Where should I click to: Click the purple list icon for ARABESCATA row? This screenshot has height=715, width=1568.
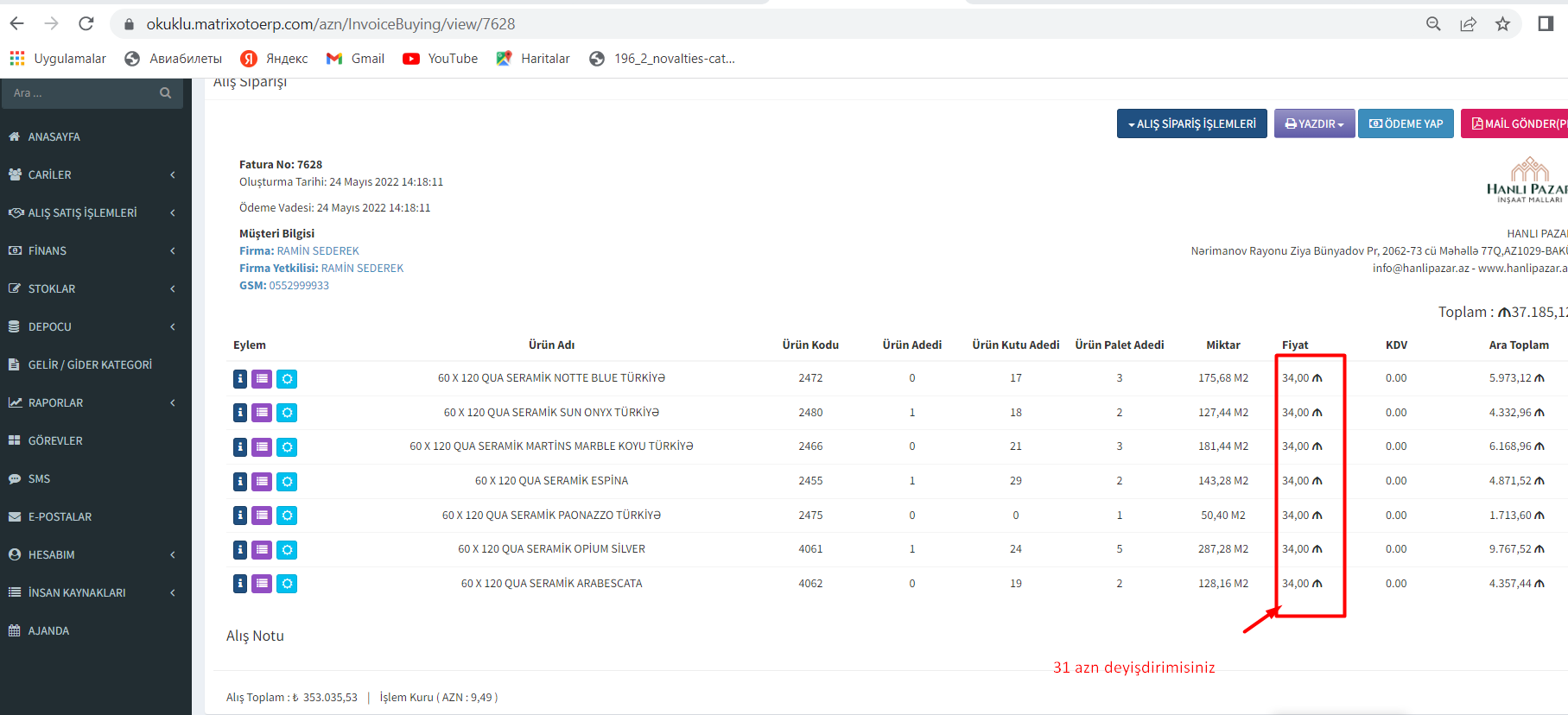[262, 584]
